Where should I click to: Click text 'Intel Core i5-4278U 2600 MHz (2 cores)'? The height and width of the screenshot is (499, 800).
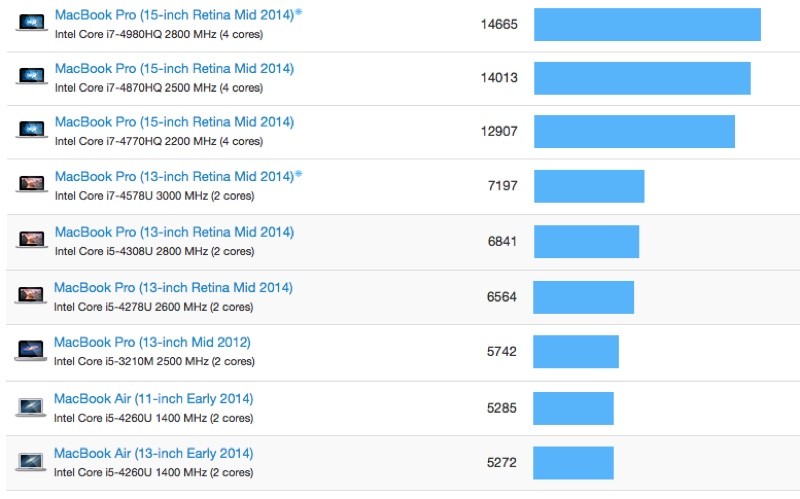click(x=154, y=307)
